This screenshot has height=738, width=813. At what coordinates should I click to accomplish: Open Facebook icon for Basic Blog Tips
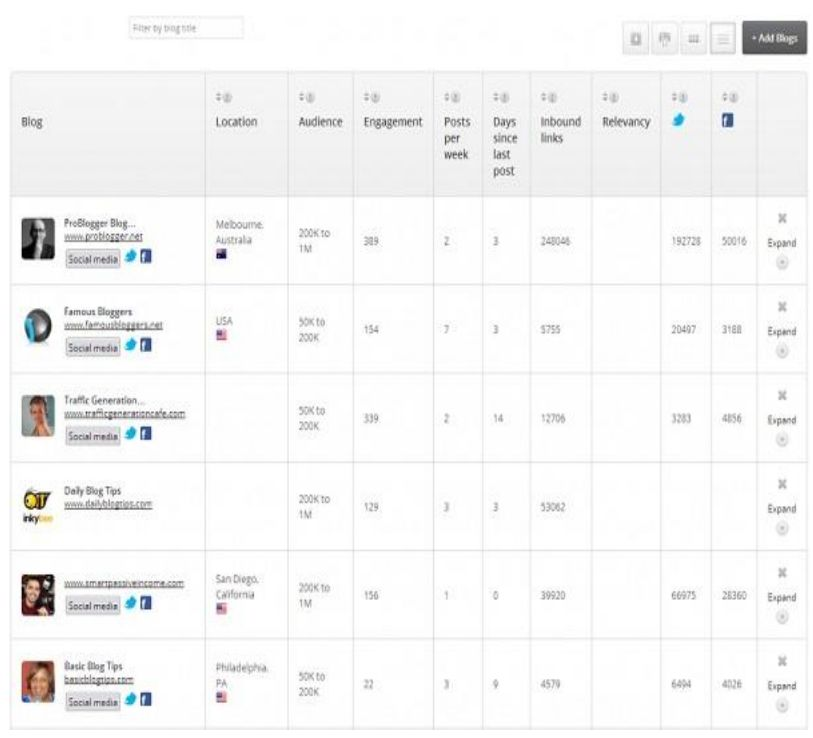click(146, 701)
